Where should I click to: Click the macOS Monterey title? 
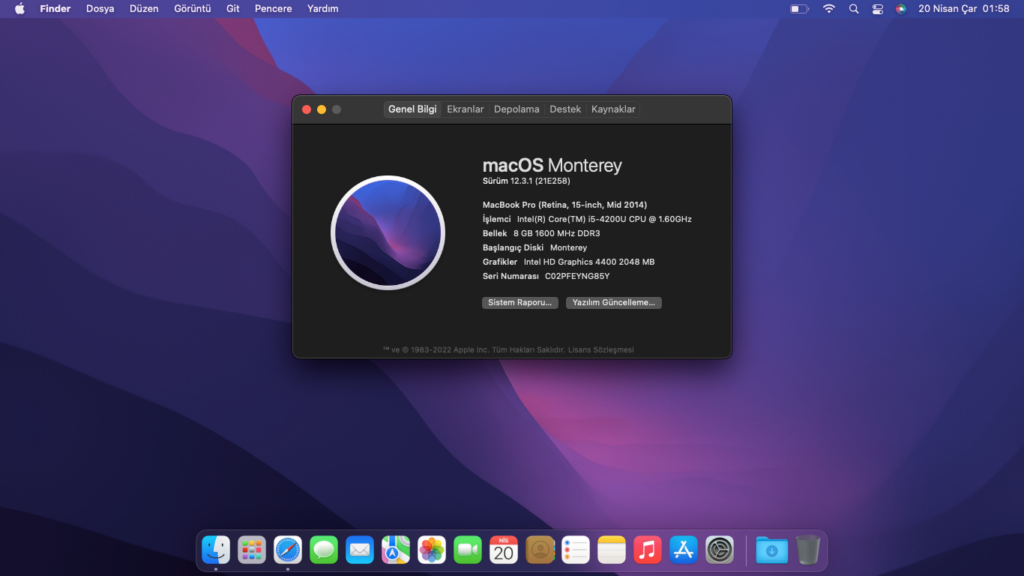click(x=552, y=165)
